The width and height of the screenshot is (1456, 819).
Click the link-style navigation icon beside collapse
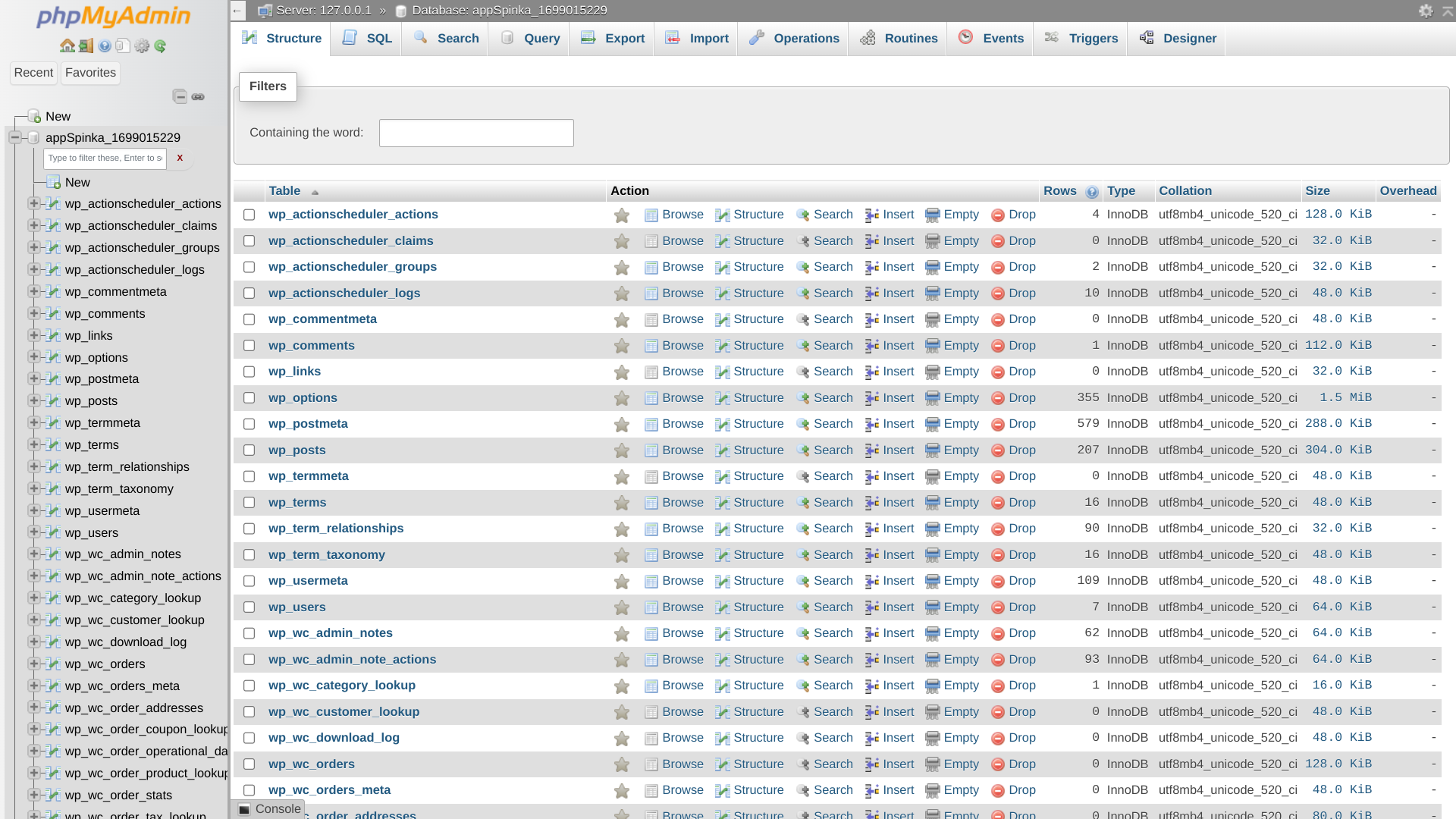coord(199,97)
